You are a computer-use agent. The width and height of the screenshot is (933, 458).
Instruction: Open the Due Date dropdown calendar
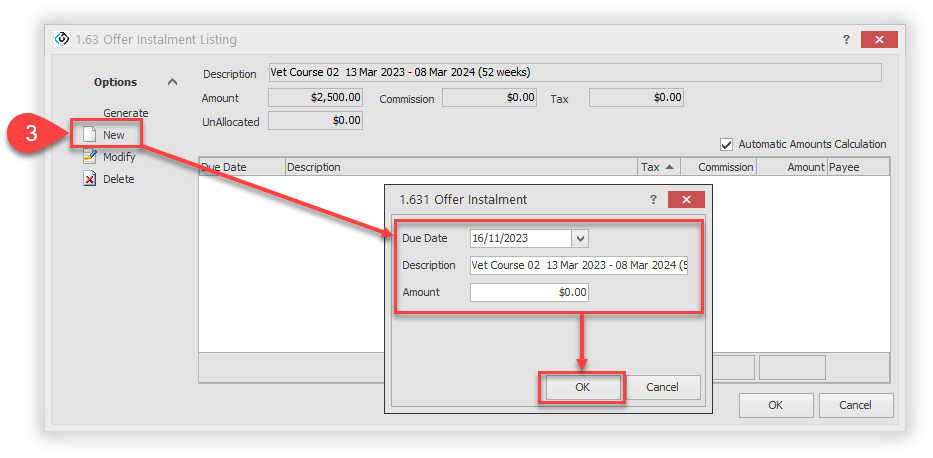tap(580, 239)
